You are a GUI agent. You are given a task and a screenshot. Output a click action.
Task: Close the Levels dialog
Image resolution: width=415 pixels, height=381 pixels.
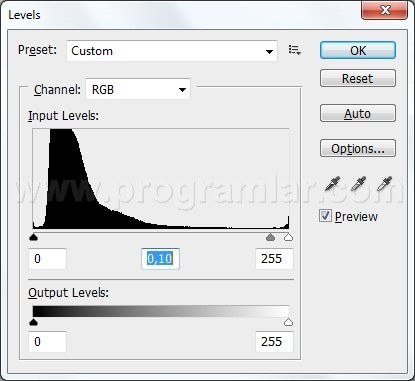tap(384, 10)
